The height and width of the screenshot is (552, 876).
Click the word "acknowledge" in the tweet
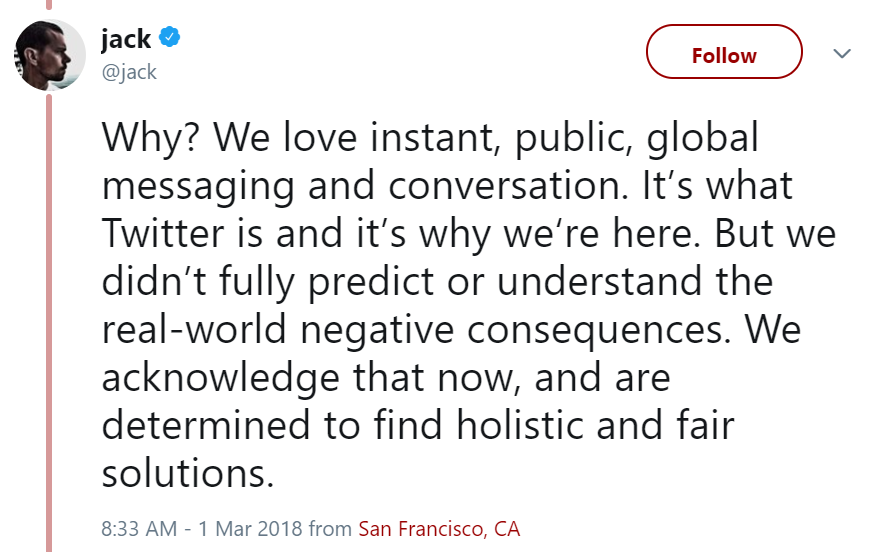(221, 378)
